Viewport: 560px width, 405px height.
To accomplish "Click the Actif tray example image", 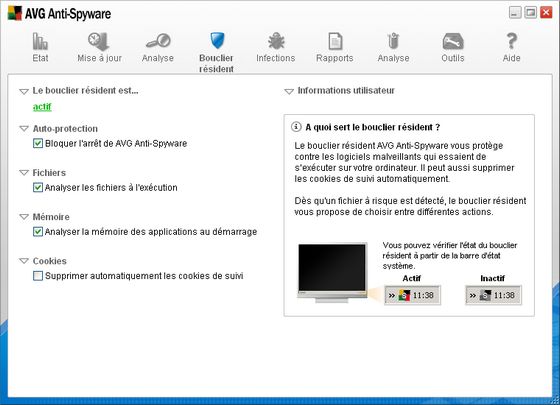I will (412, 295).
